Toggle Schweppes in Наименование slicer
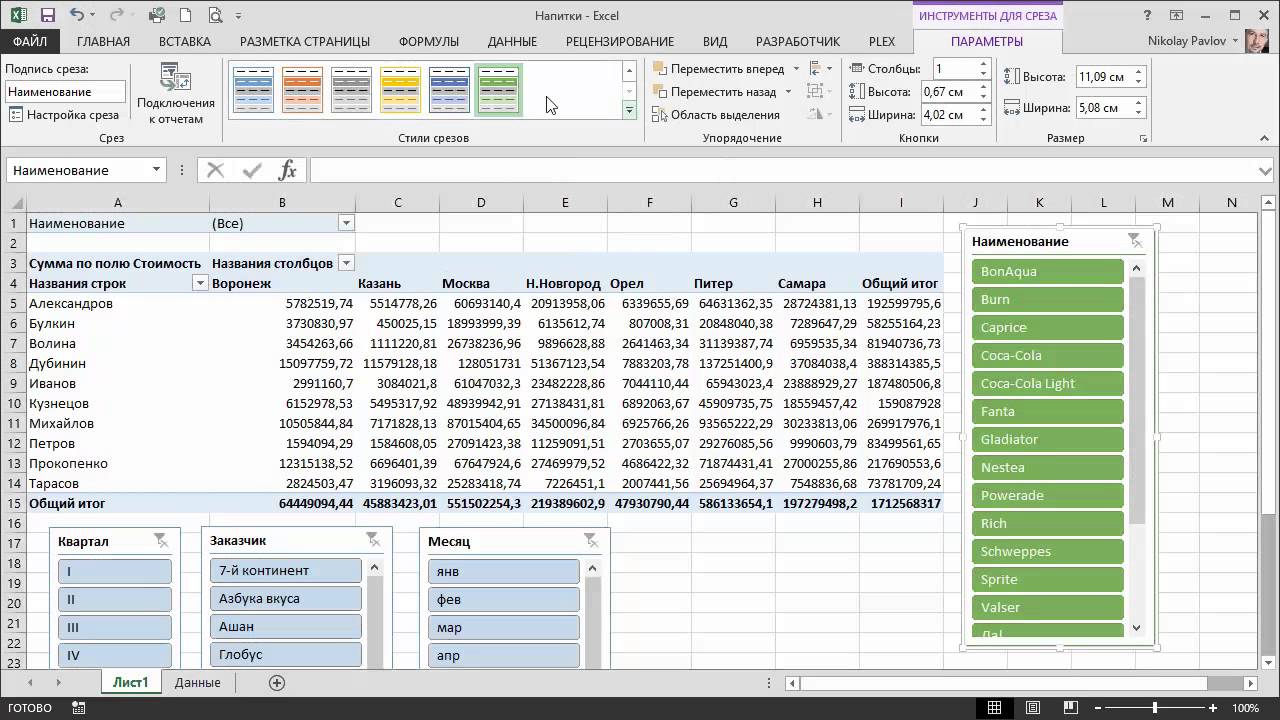 click(1047, 551)
